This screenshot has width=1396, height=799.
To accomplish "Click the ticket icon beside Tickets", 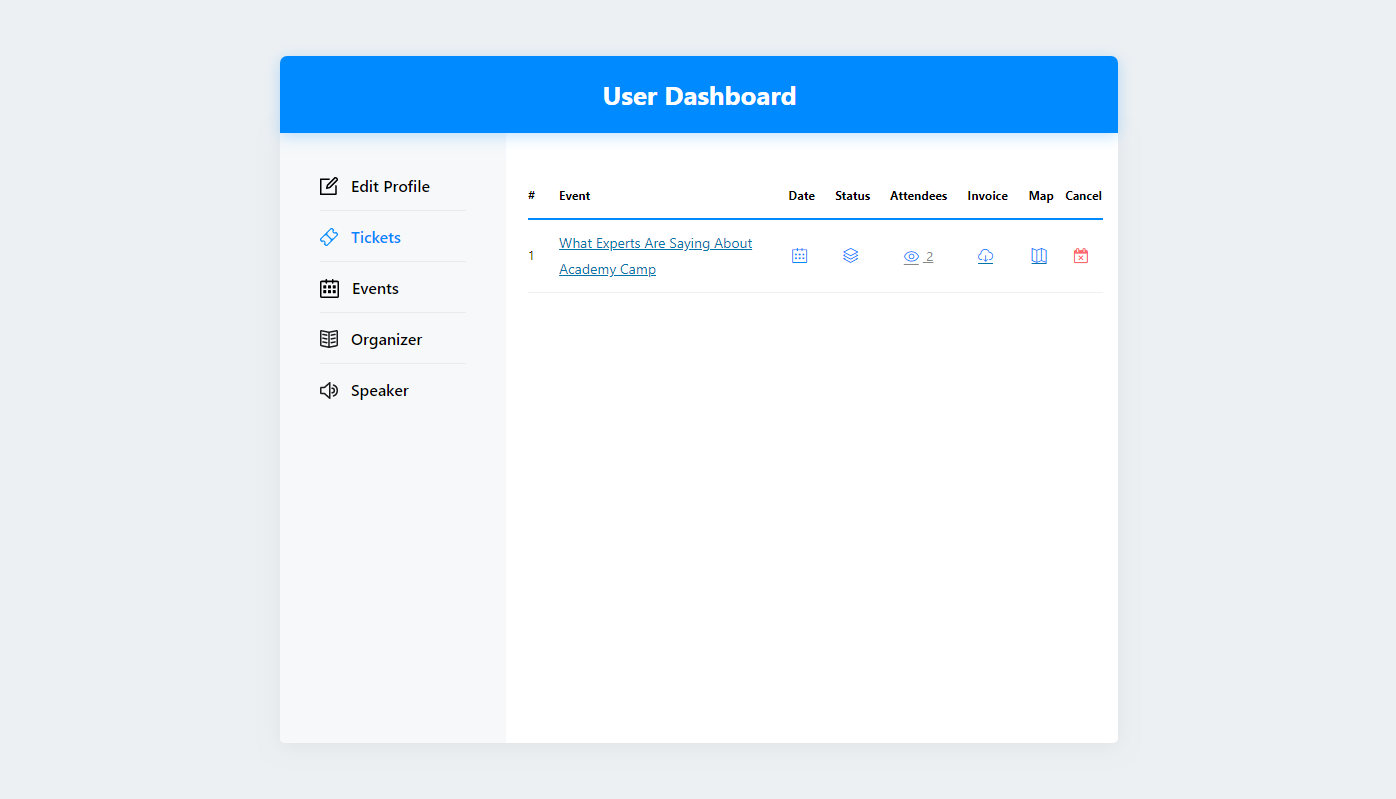I will pos(329,237).
